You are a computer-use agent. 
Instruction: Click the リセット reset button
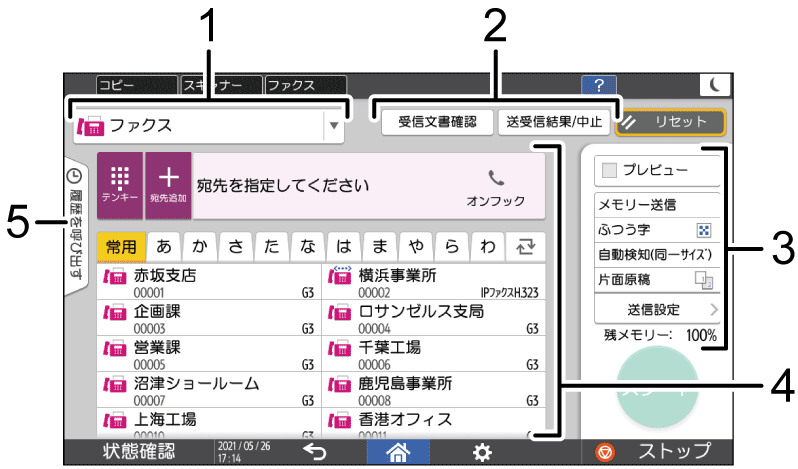coord(670,122)
